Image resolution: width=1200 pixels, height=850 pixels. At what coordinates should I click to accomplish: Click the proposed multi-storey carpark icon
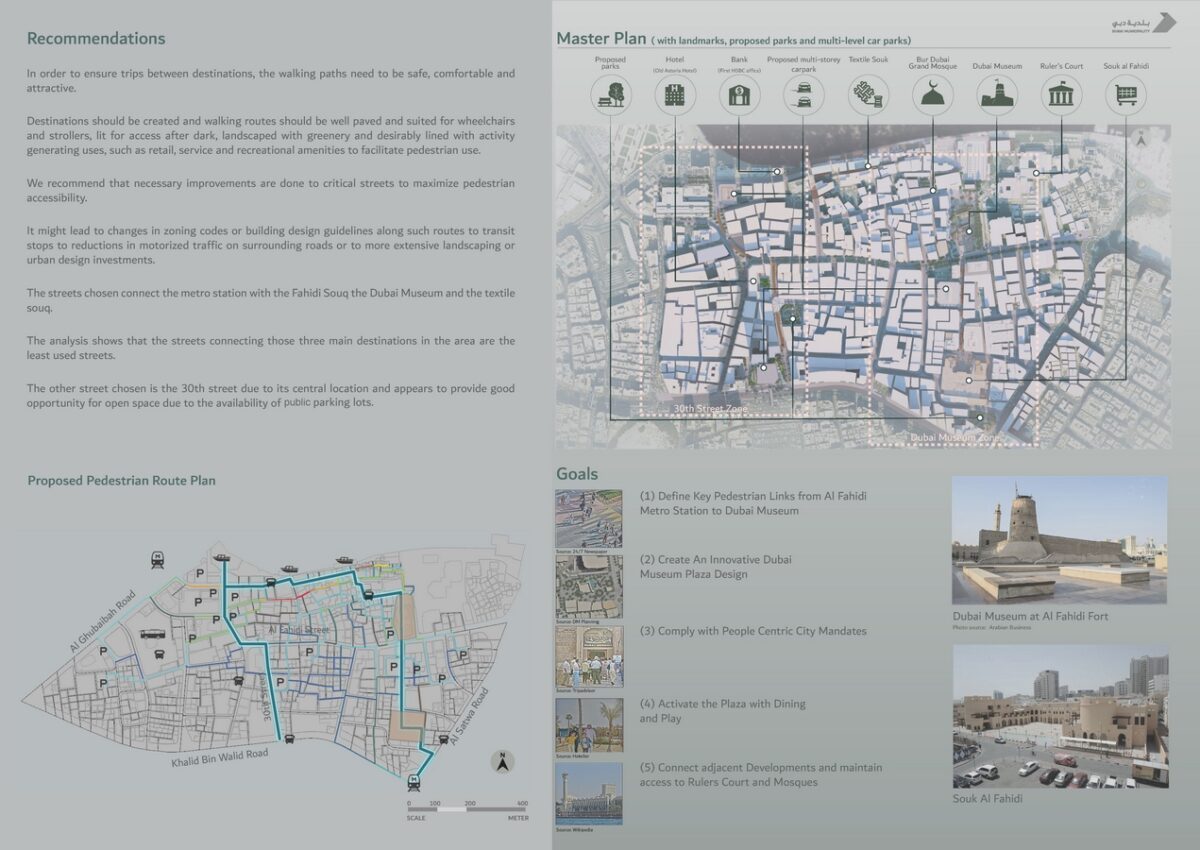[x=801, y=95]
